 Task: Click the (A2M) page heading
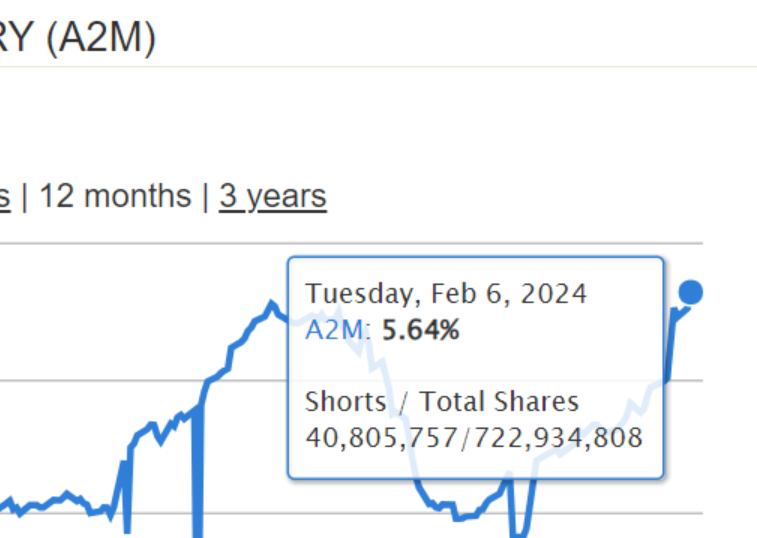[101, 38]
